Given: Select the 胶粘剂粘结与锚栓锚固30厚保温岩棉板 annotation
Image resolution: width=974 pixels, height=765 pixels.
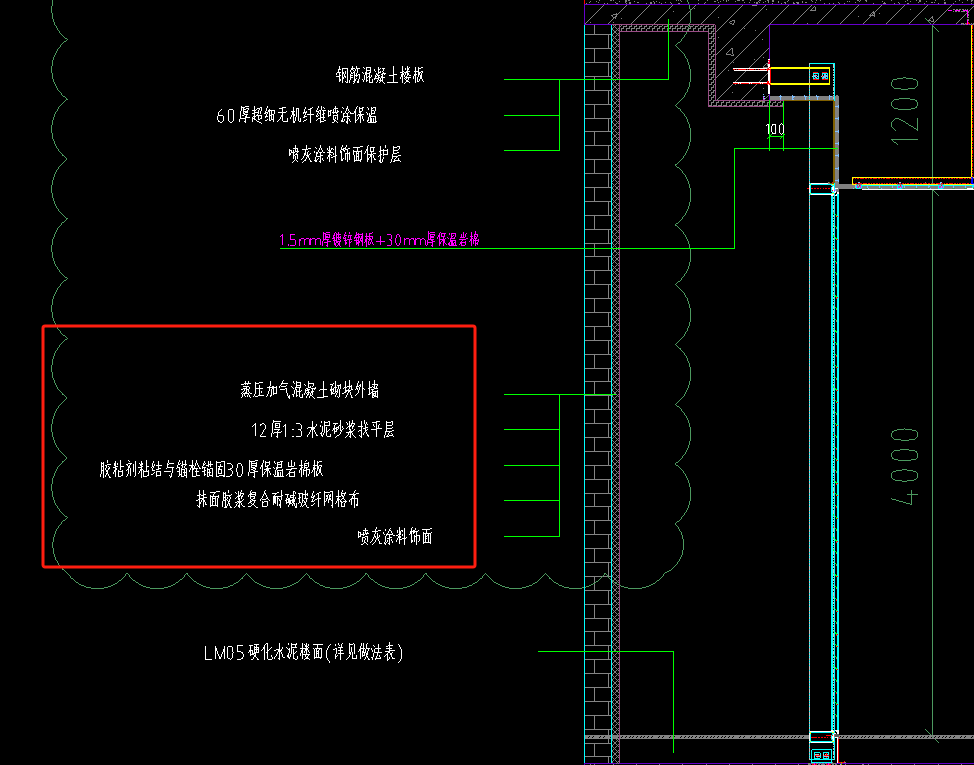Looking at the screenshot, I should point(210,468).
